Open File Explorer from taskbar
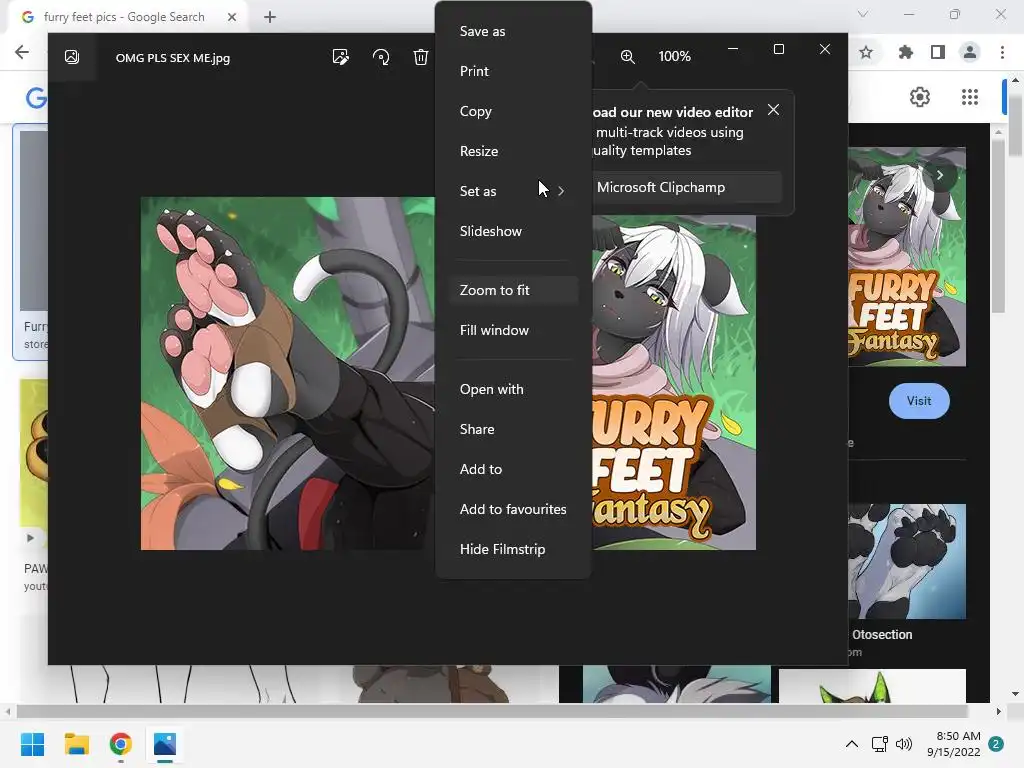1024x768 pixels. pyautogui.click(x=76, y=744)
